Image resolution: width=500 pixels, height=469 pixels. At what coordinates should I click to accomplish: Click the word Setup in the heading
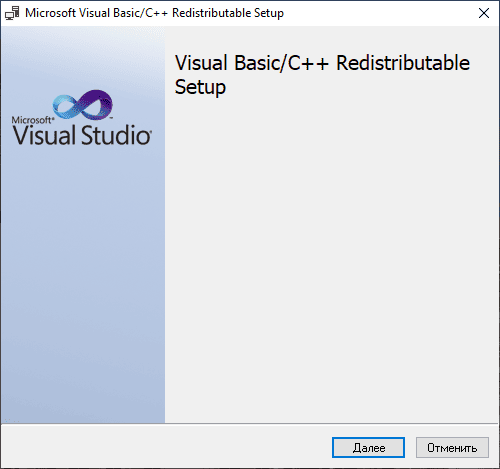200,87
